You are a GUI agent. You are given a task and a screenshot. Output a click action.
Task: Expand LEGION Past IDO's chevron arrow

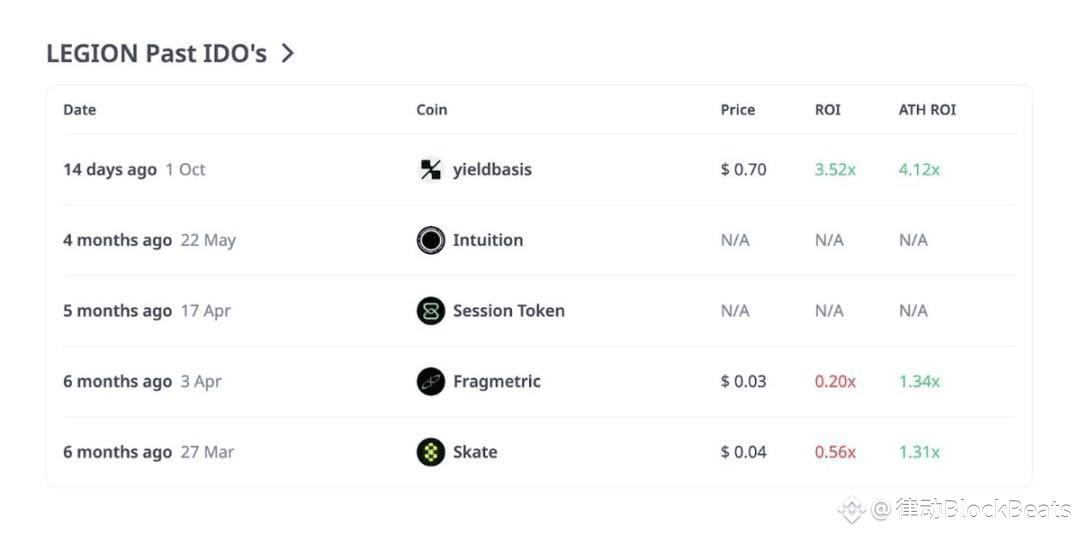tap(288, 53)
